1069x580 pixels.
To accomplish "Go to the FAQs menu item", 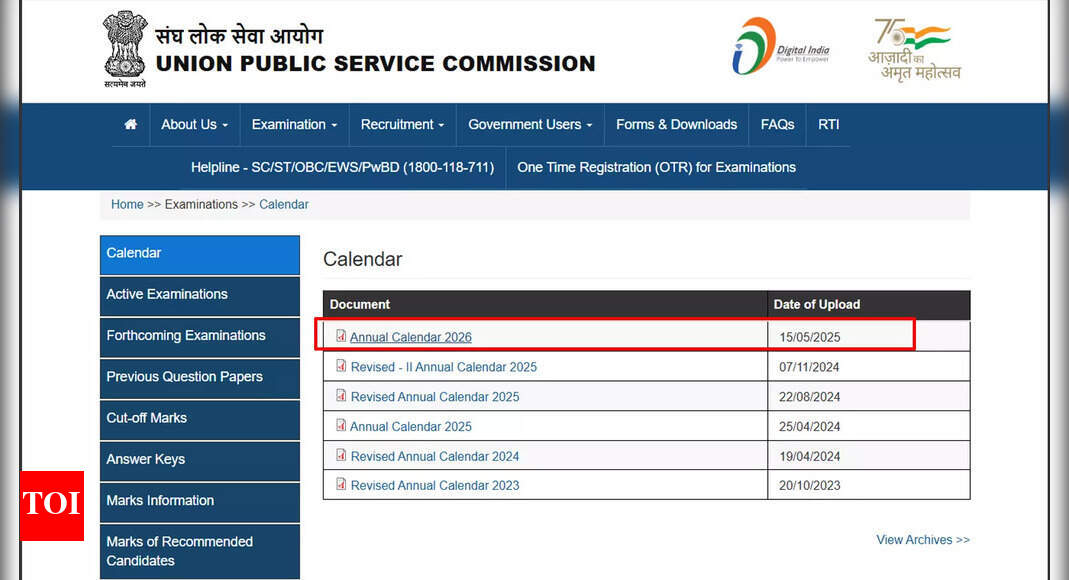I will (777, 125).
